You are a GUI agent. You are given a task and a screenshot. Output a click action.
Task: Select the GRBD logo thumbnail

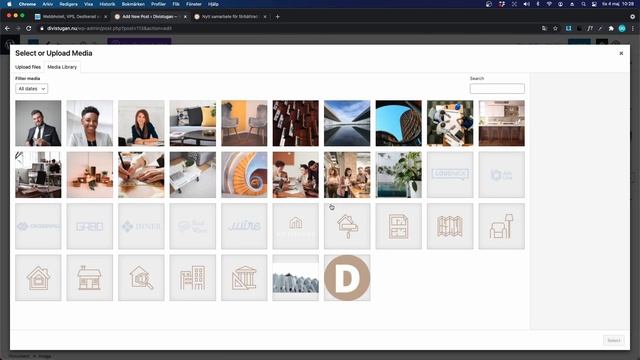[x=90, y=226]
